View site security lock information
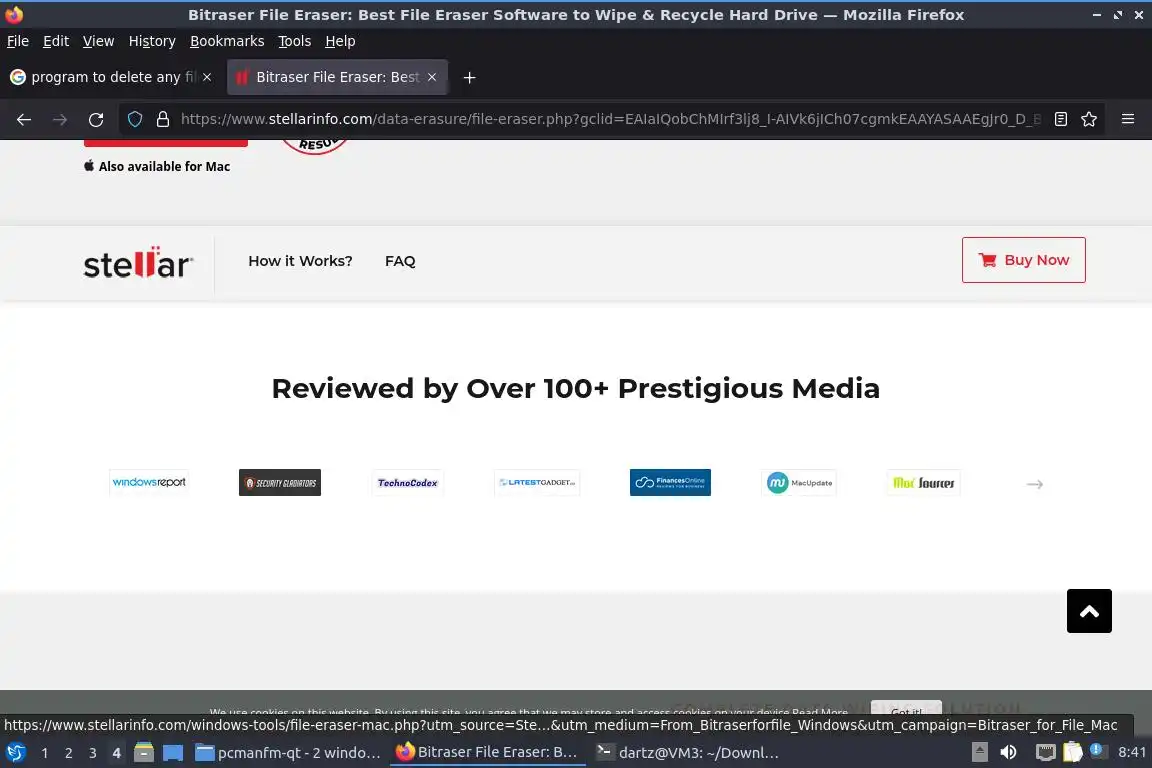Screen dimensions: 1152x768 click(x=162, y=119)
